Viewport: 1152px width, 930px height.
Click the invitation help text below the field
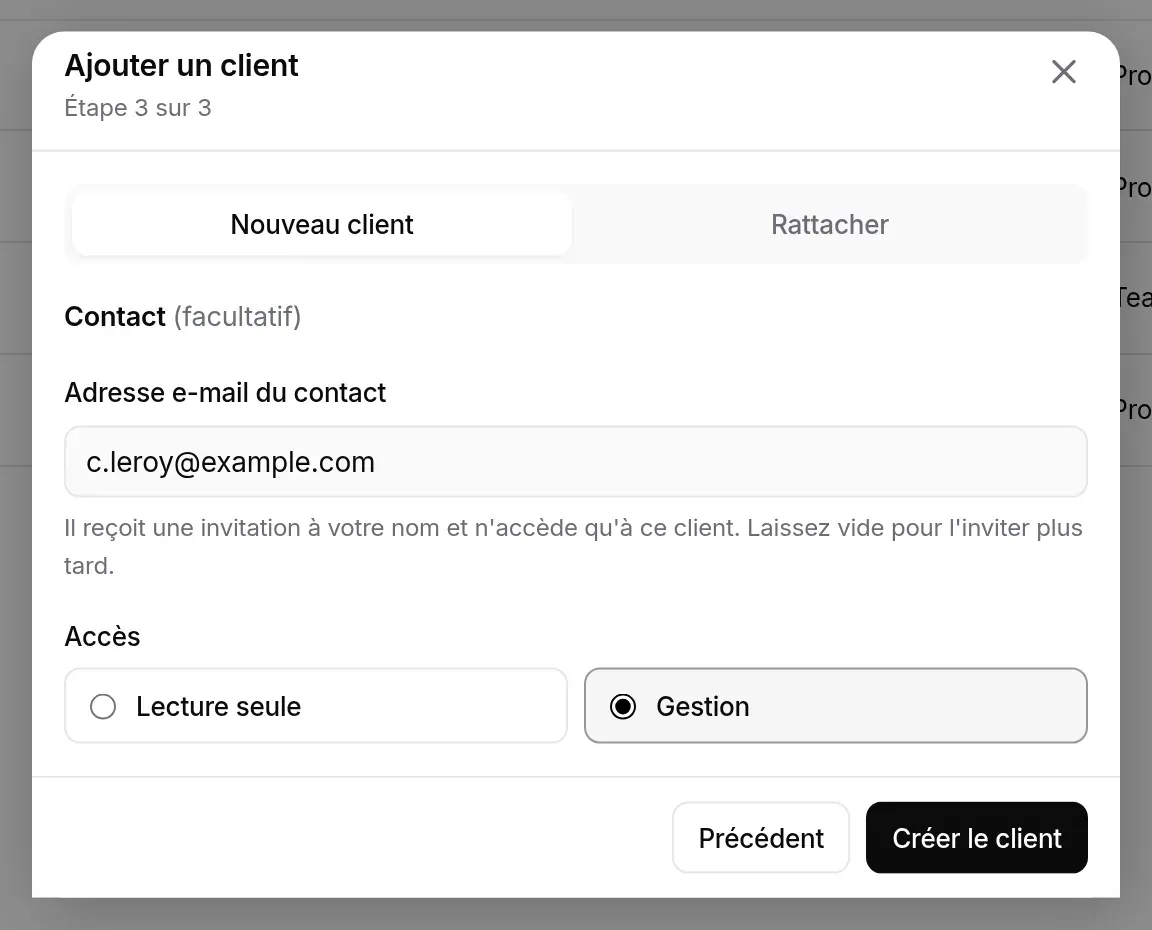(573, 547)
